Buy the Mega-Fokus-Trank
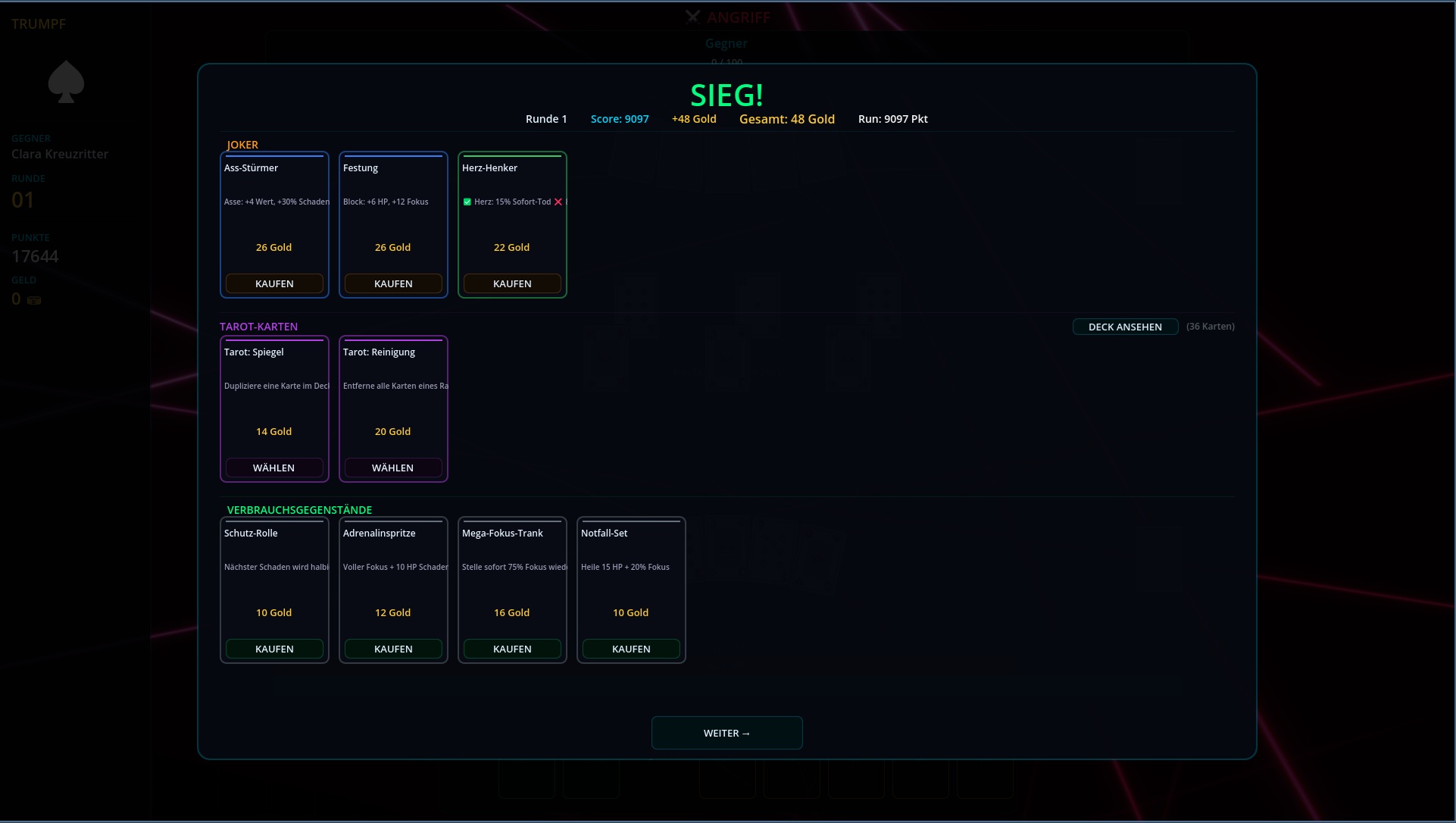Screen dimensions: 1456x823 pos(512,649)
